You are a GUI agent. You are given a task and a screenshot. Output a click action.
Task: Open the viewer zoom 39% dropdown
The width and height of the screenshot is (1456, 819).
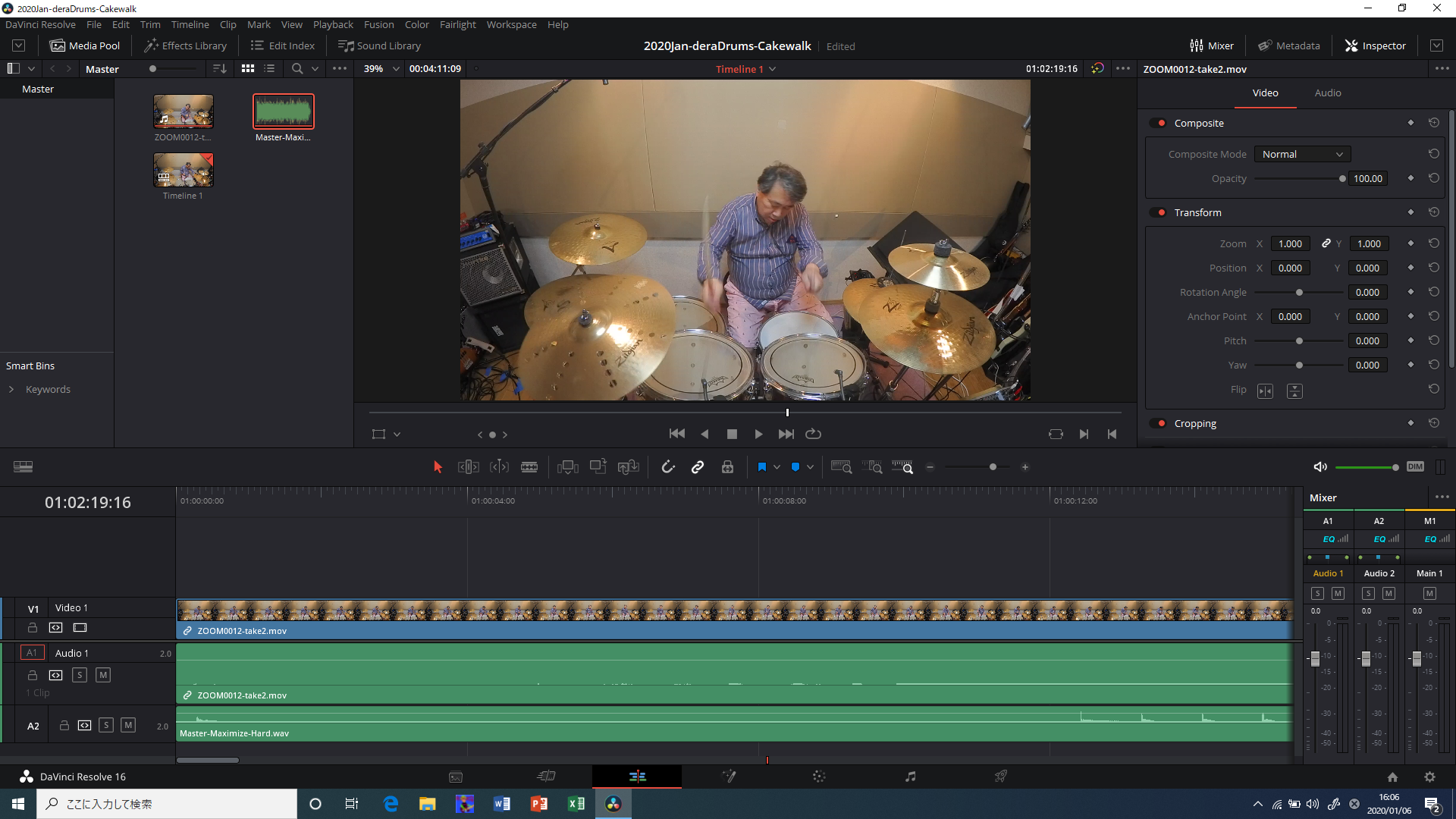coord(381,68)
